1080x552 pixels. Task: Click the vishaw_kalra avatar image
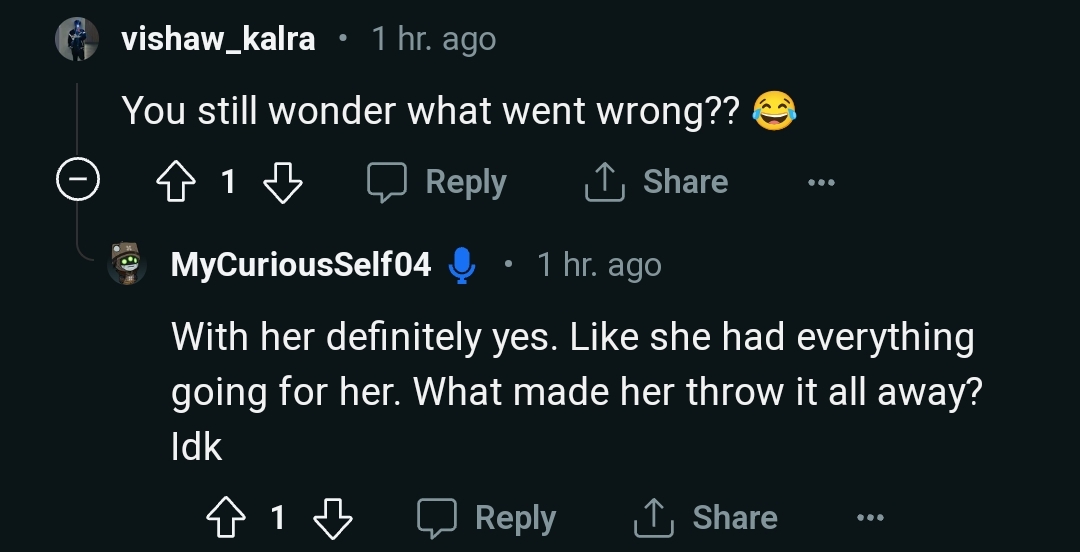pos(77,40)
